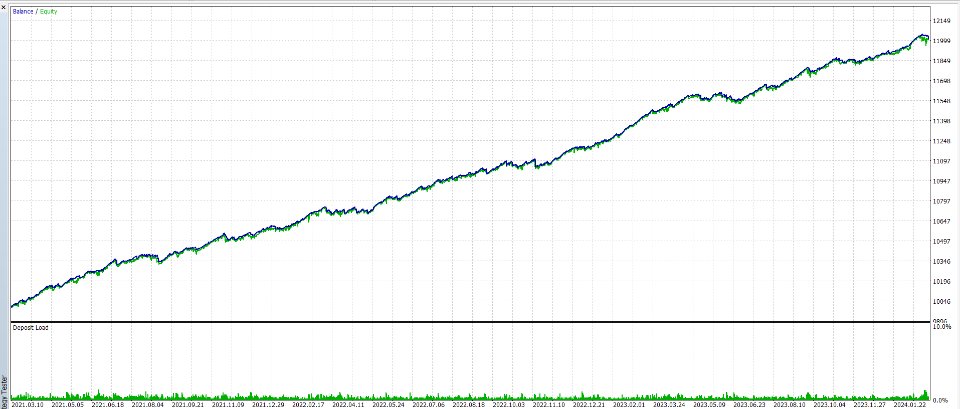Click the 2021.11.09 date on the time axis
The height and width of the screenshot is (409, 960).
pos(228,405)
